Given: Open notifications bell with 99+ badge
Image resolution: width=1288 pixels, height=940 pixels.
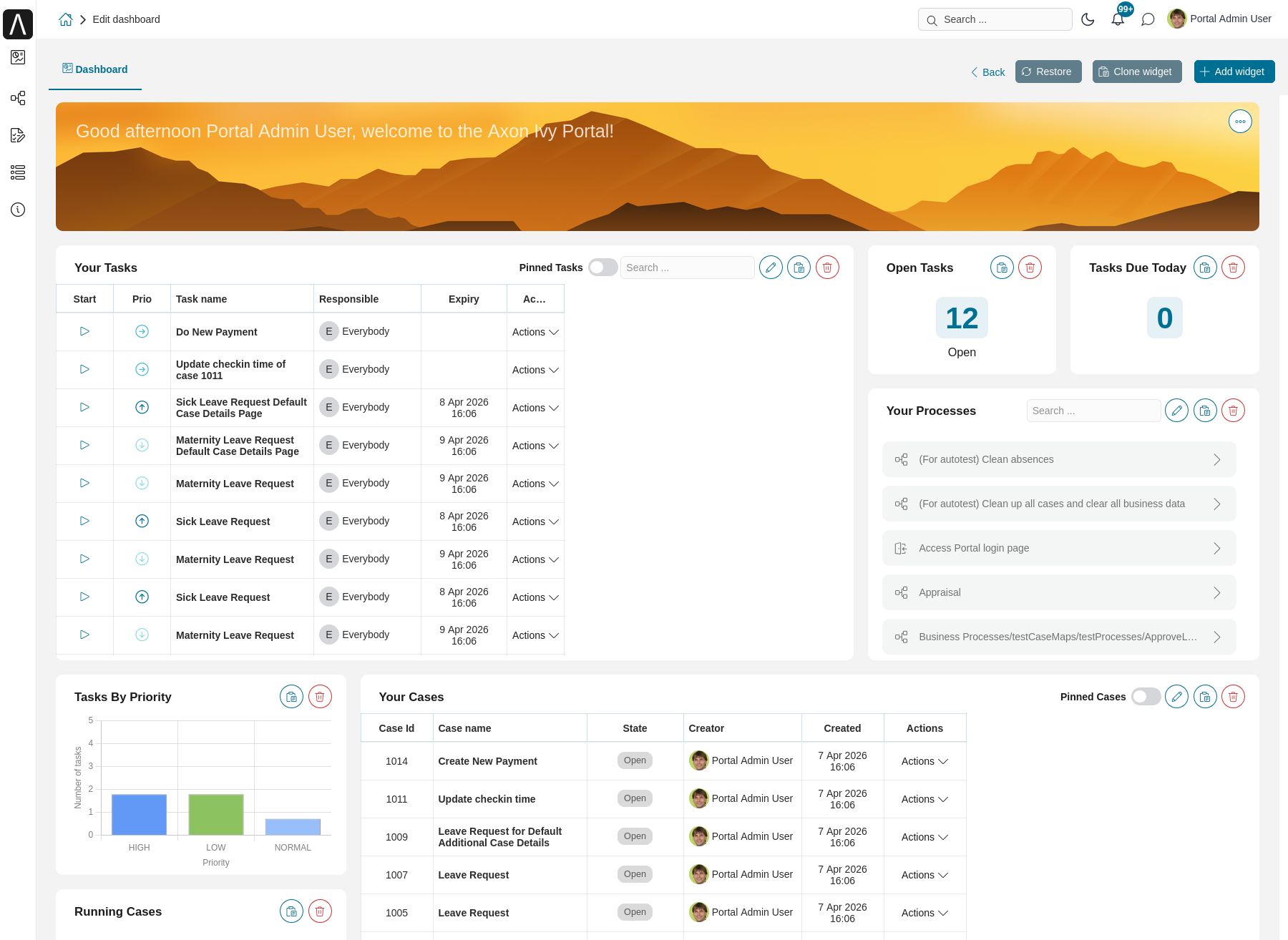Looking at the screenshot, I should point(1118,19).
